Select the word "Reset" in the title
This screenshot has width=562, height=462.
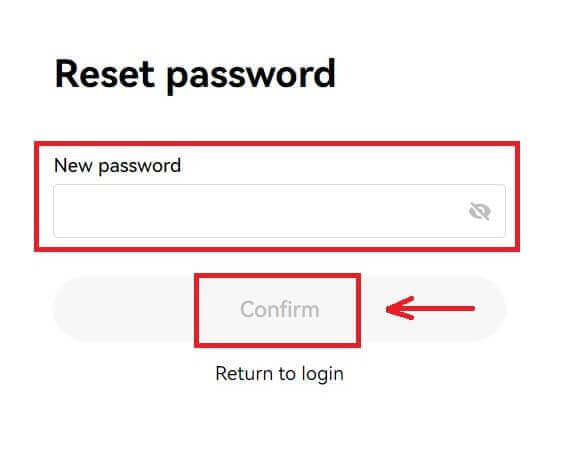click(105, 74)
